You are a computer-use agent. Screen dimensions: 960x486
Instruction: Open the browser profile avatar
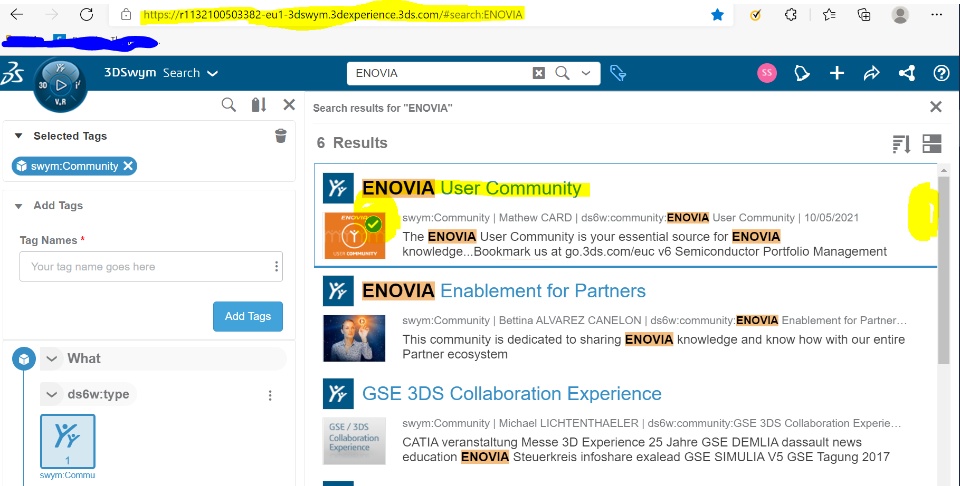(x=900, y=15)
